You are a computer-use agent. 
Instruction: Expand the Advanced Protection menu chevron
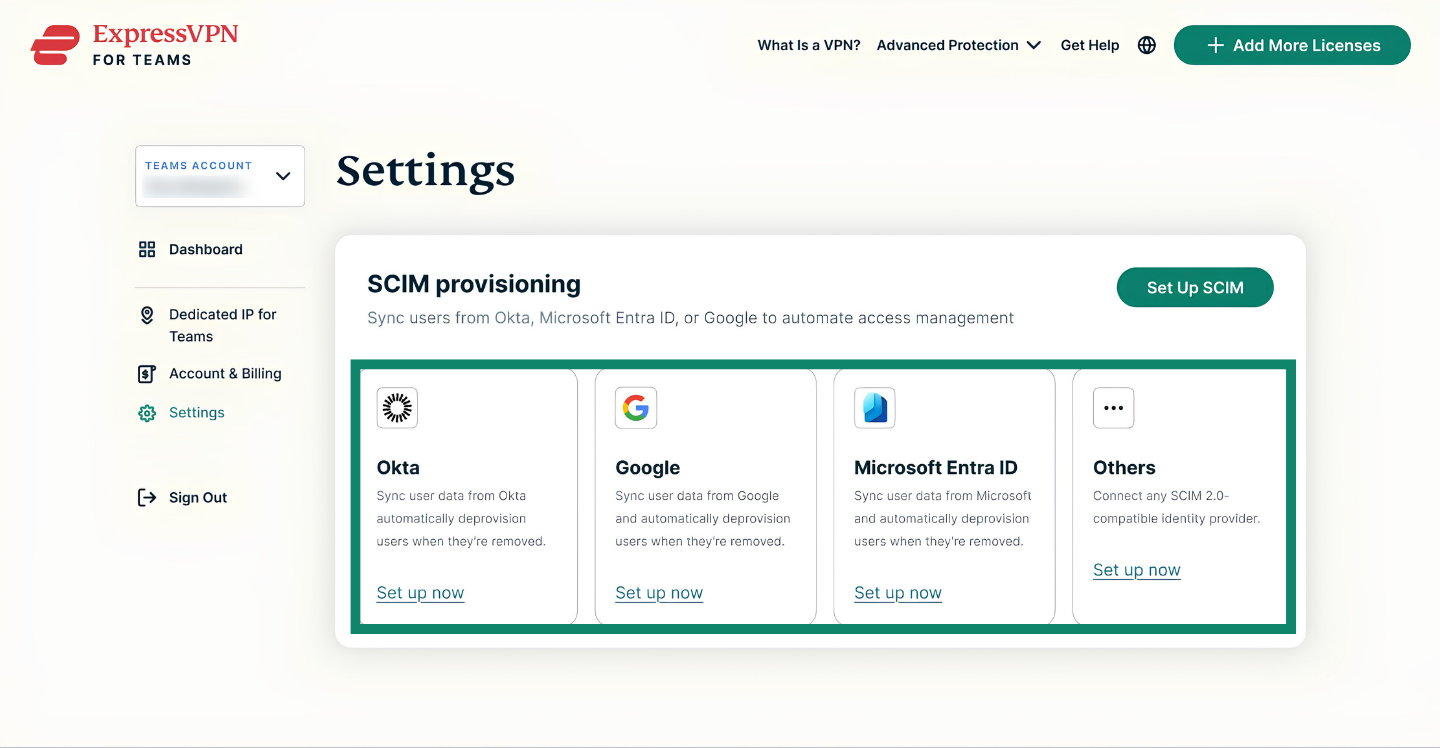(x=1034, y=45)
